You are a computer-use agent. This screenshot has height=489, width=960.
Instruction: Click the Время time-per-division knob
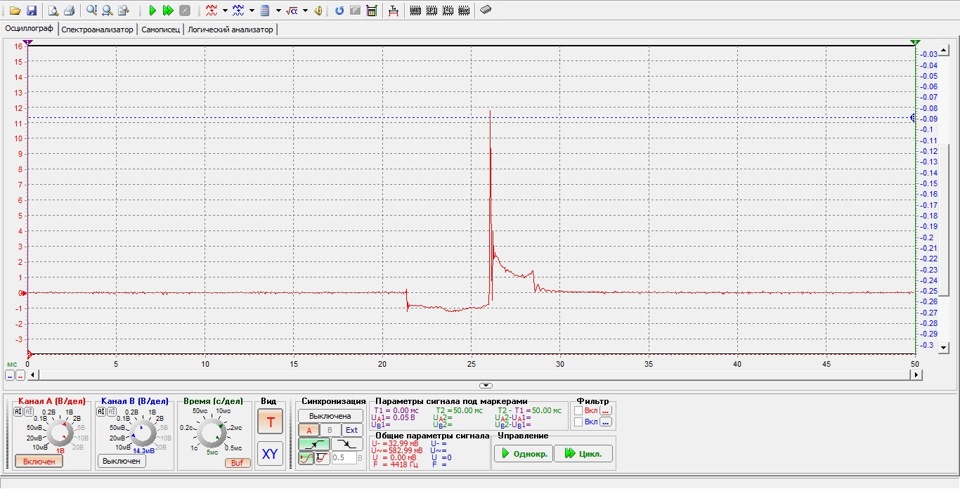click(210, 433)
